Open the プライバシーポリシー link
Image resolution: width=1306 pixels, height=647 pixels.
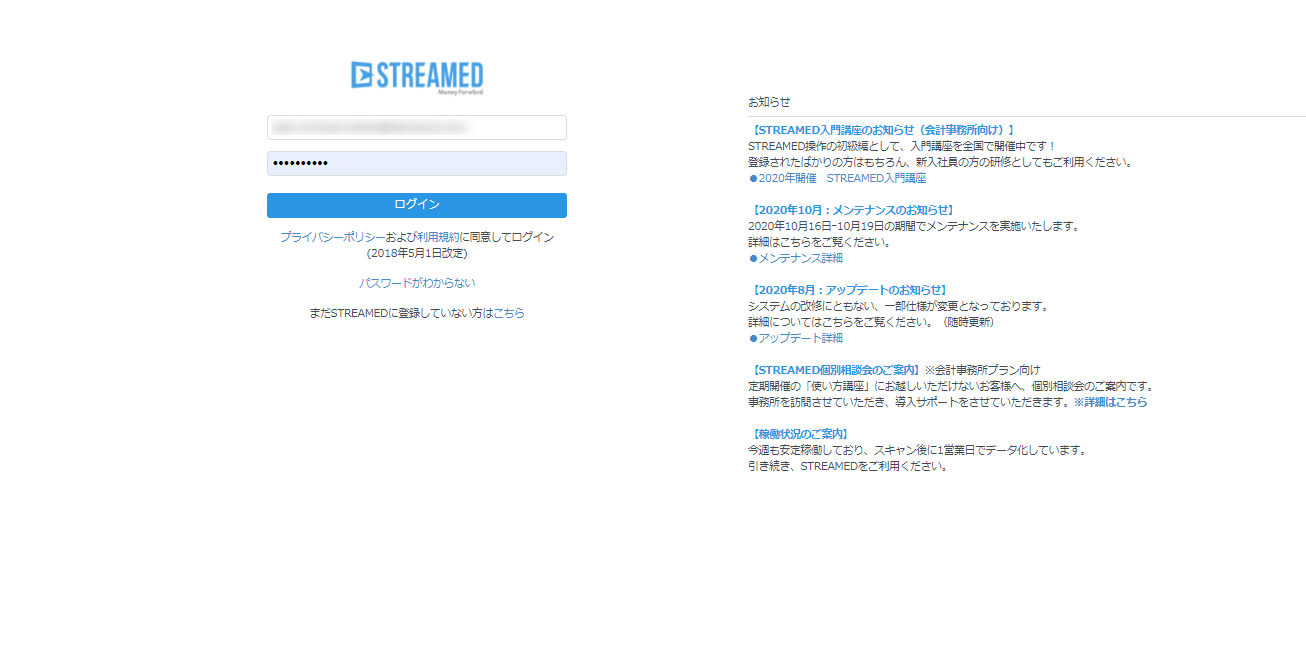tap(332, 237)
